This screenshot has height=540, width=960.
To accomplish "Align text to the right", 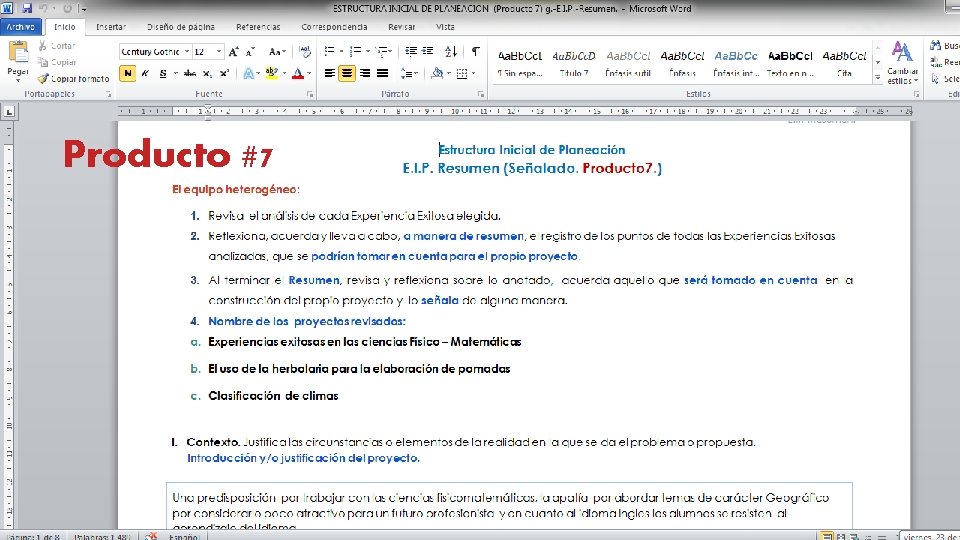I will 365,73.
